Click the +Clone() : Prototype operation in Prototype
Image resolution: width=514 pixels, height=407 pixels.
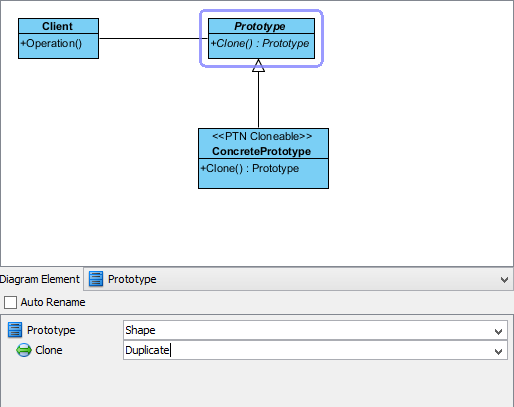(x=260, y=43)
